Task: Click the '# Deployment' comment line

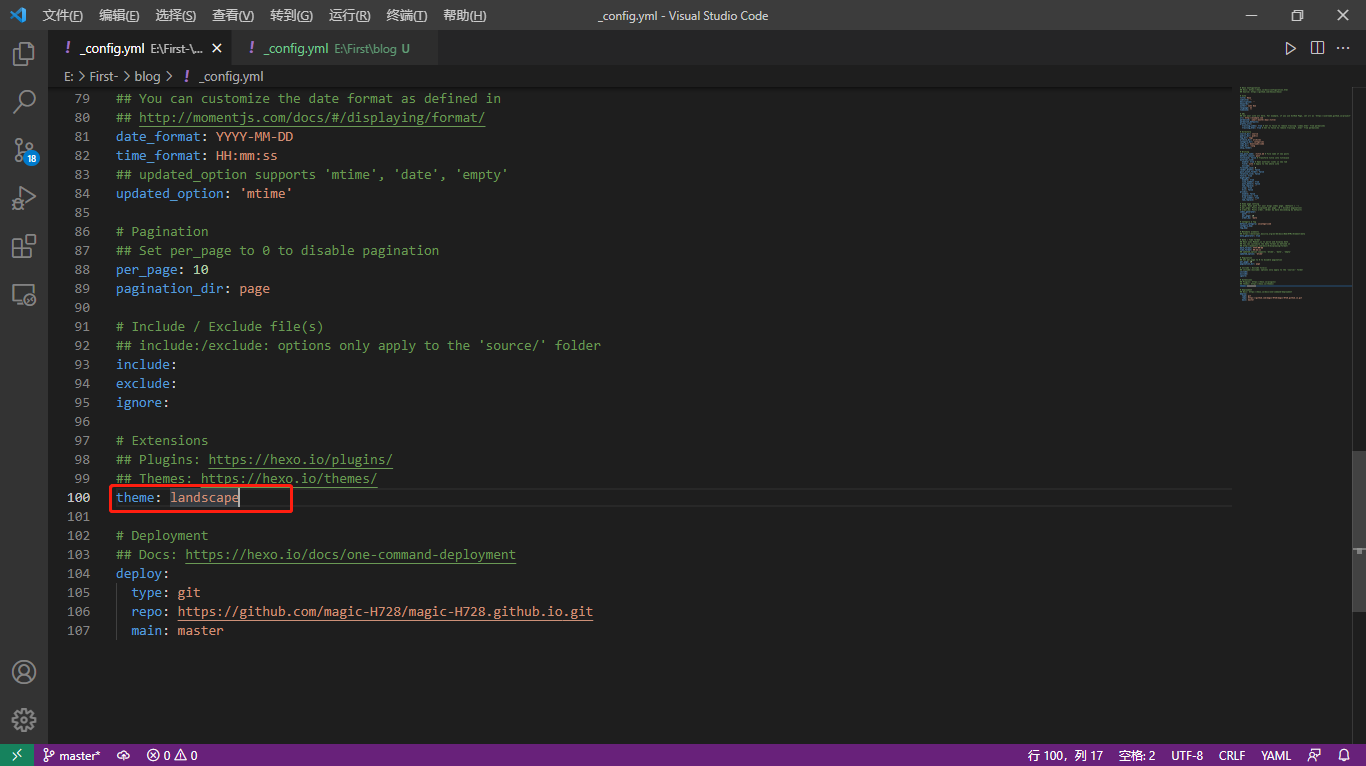Action: (x=162, y=536)
